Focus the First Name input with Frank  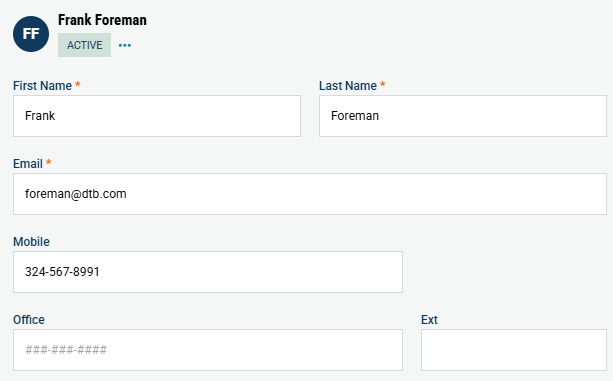pos(157,116)
